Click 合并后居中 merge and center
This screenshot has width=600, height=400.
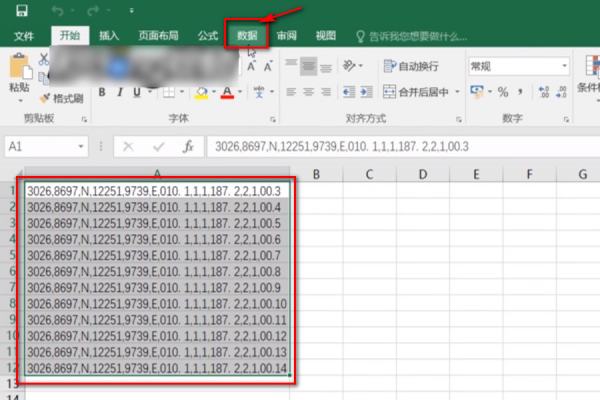tap(416, 92)
